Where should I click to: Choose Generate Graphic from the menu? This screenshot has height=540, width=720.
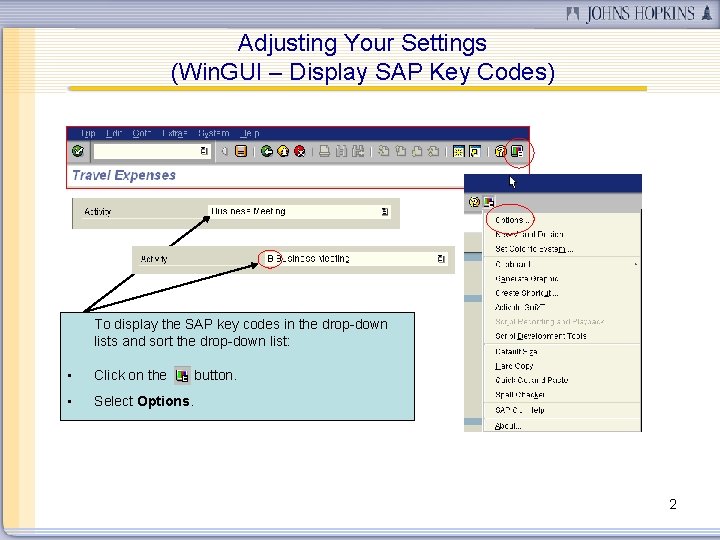coord(527,279)
